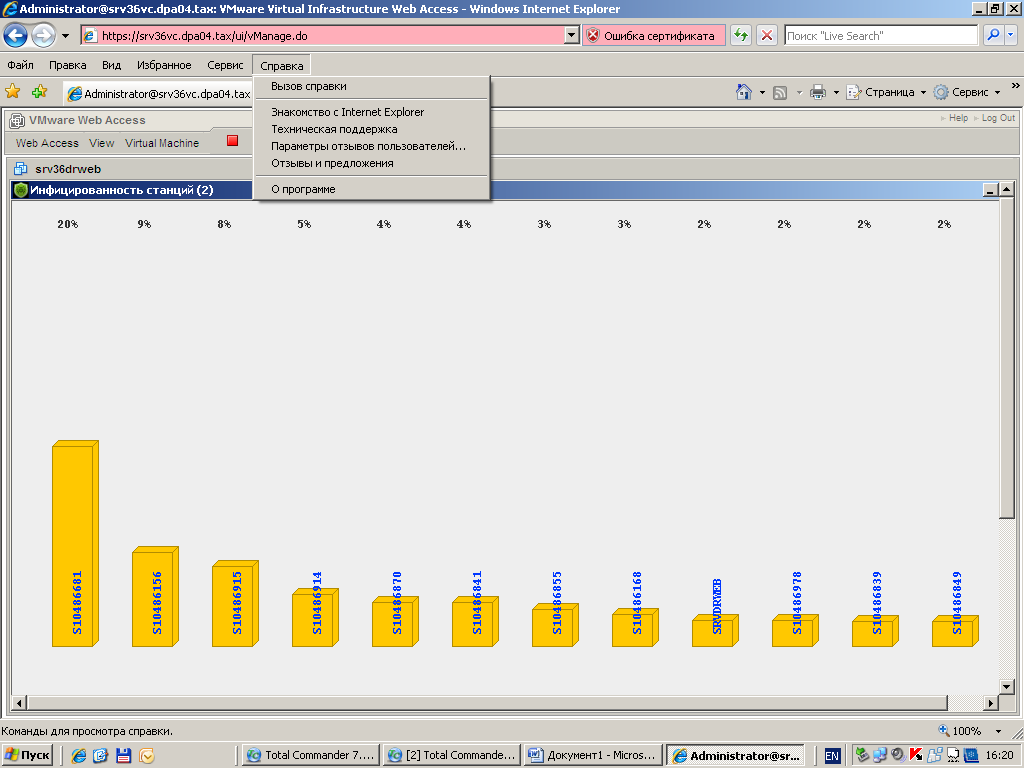The image size is (1024, 768).
Task: Click the Home page icon
Action: [743, 92]
